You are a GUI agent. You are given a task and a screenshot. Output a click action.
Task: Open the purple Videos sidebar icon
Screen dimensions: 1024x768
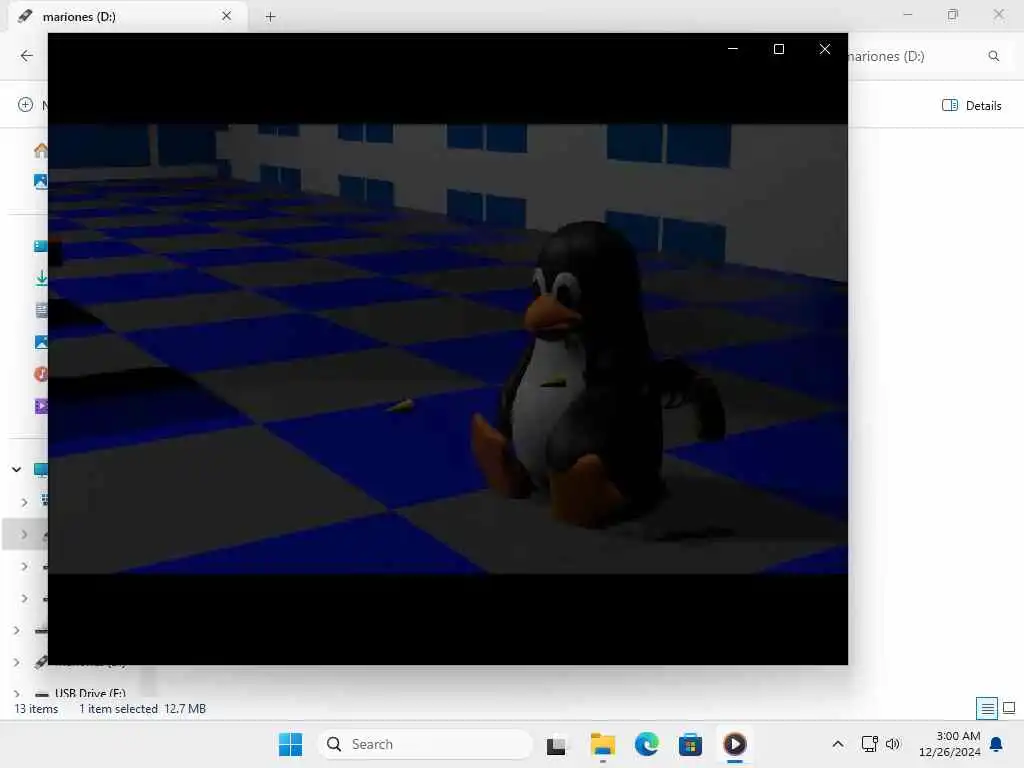click(x=40, y=406)
